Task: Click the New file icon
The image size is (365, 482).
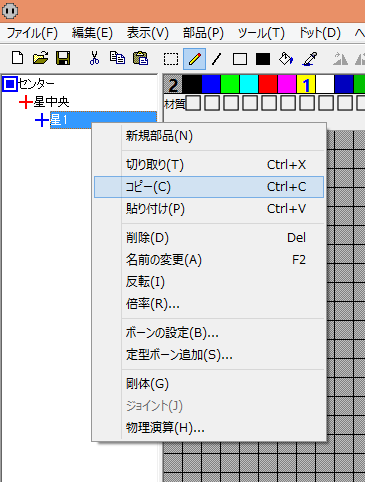Action: click(x=17, y=58)
